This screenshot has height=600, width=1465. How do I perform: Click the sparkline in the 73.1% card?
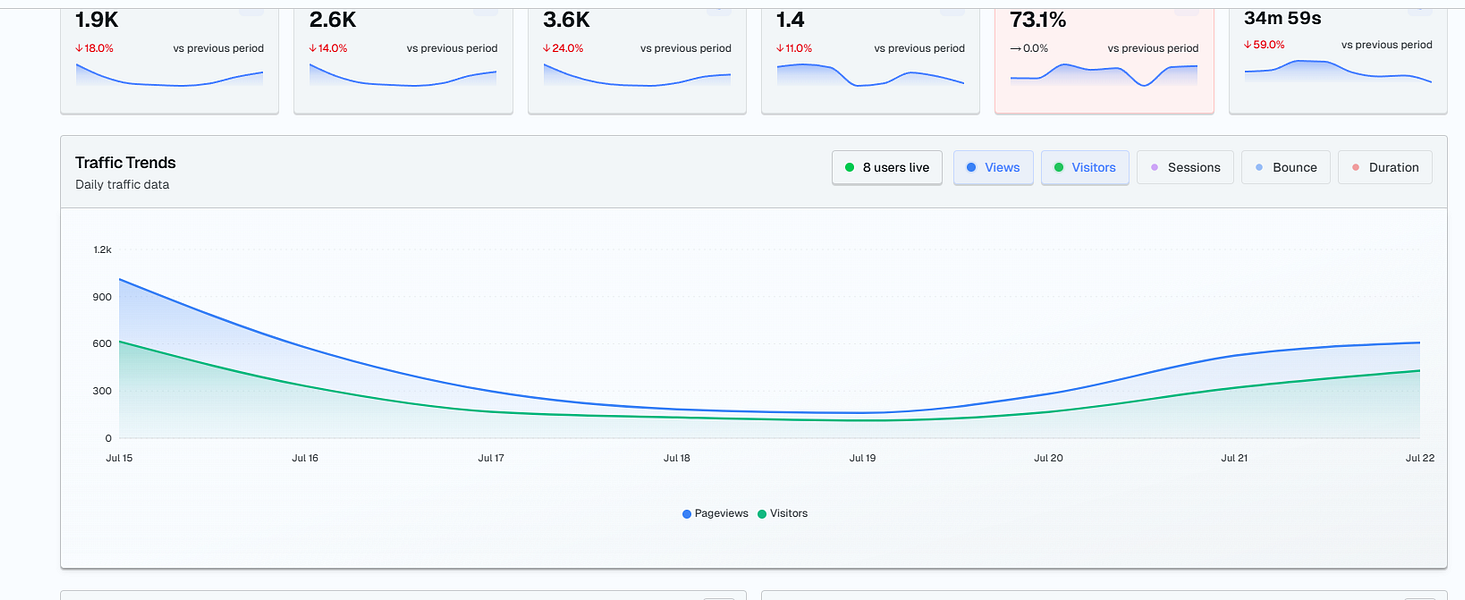click(x=1104, y=75)
